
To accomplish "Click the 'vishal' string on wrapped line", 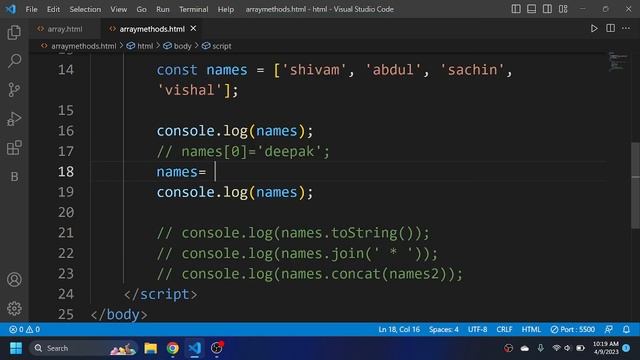I will tap(190, 90).
